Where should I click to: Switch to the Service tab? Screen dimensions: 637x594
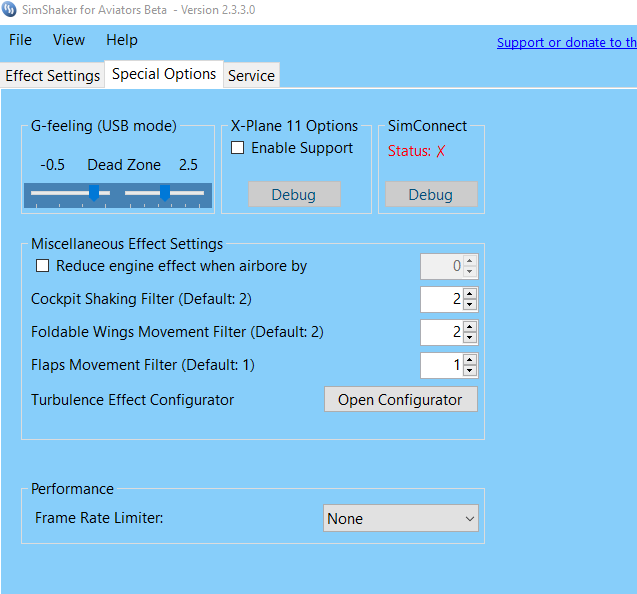251,76
